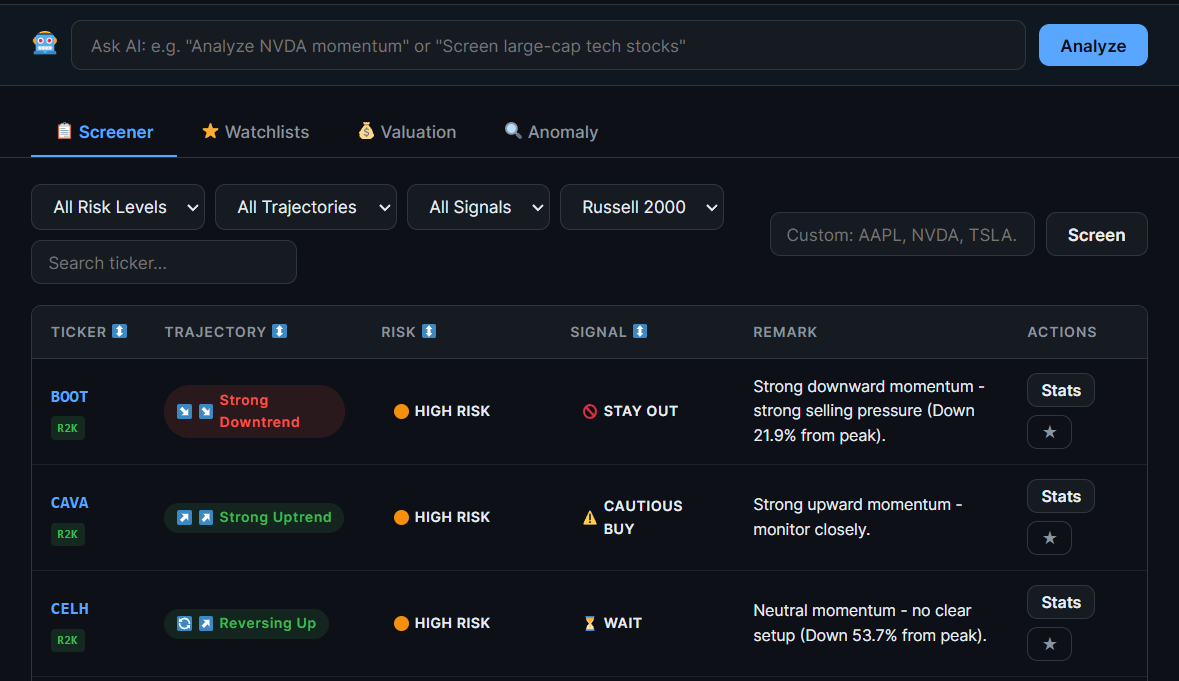Sort by the SIGNAL column arrow
The image size is (1179, 681).
640,331
